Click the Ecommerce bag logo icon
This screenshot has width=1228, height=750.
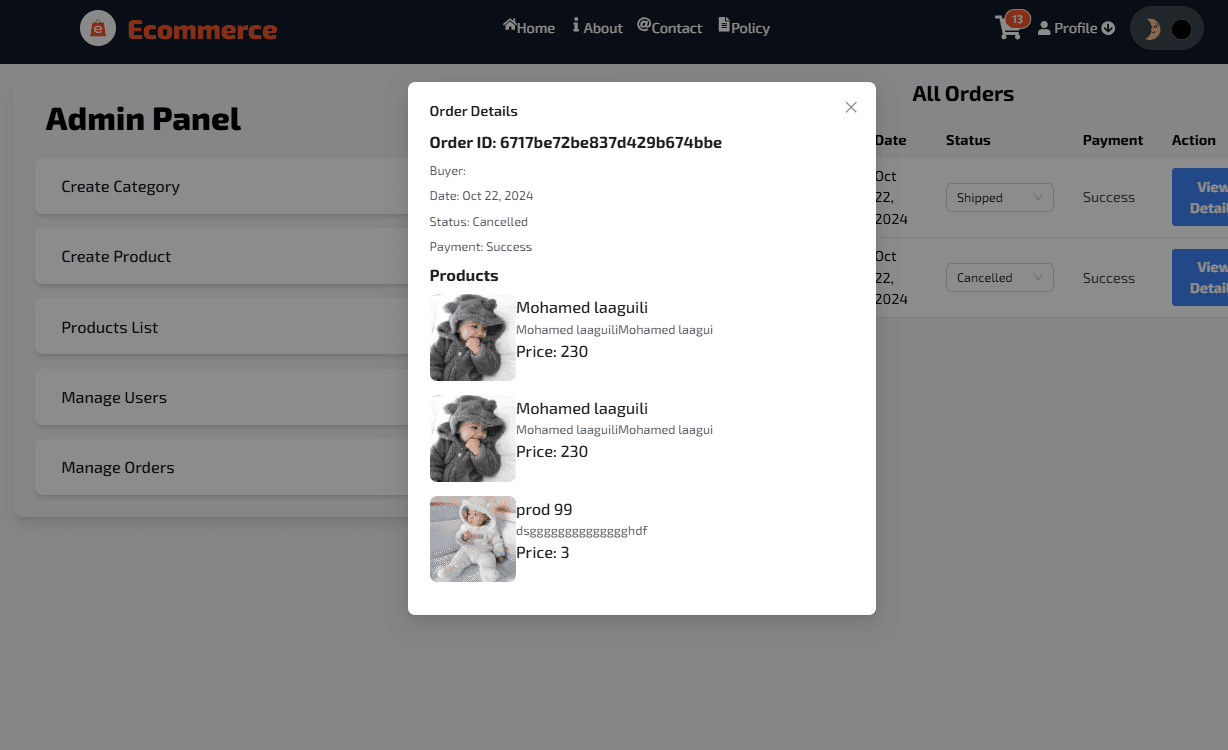(x=97, y=28)
